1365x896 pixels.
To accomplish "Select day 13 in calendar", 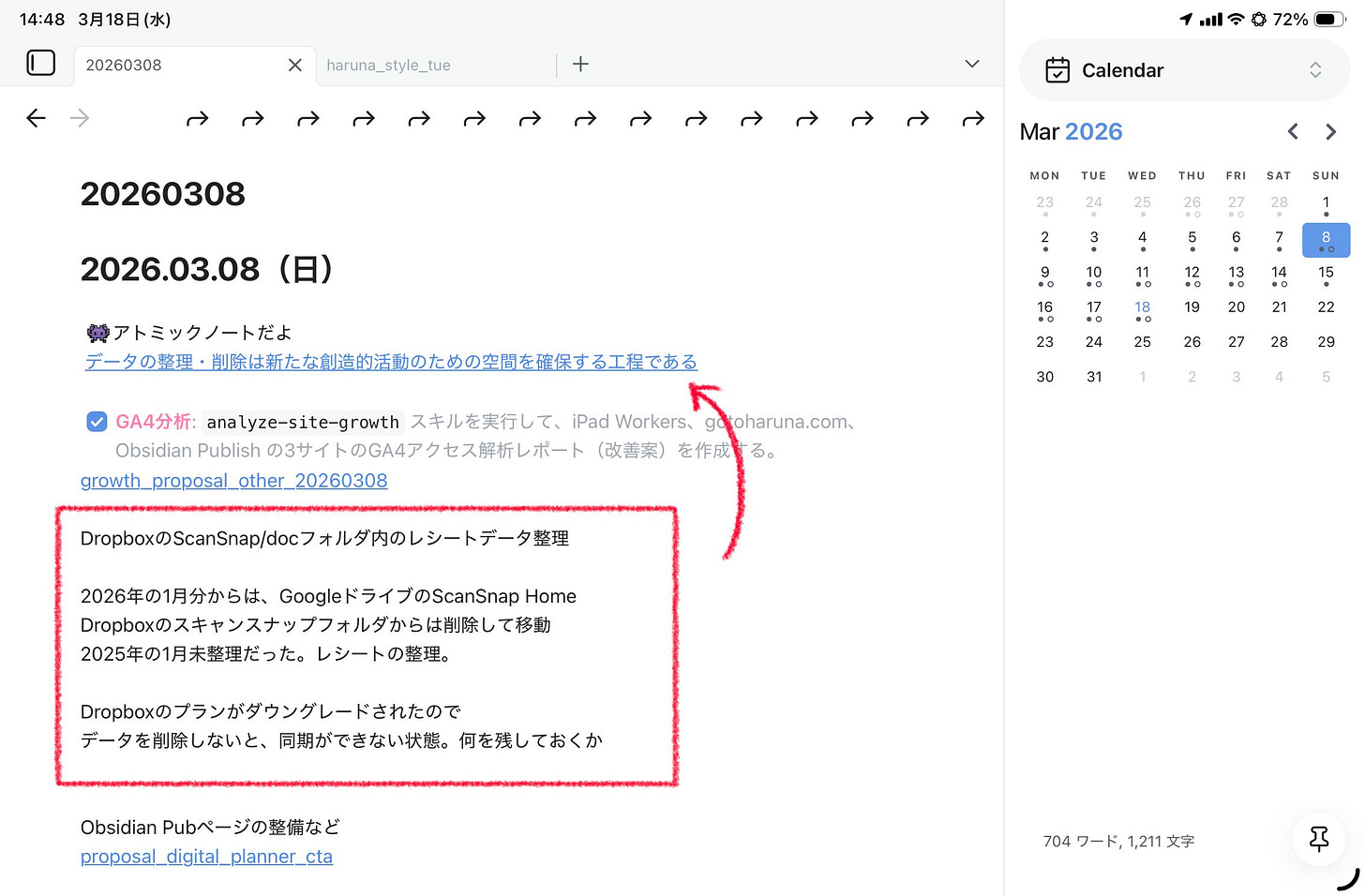I will 1236,275.
